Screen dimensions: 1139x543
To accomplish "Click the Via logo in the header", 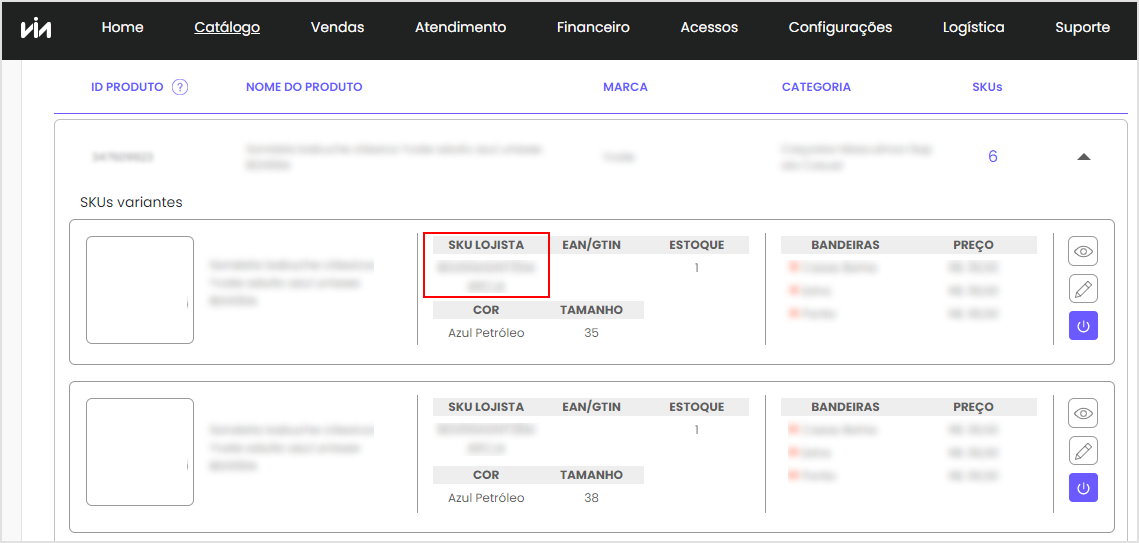I will tap(35, 28).
